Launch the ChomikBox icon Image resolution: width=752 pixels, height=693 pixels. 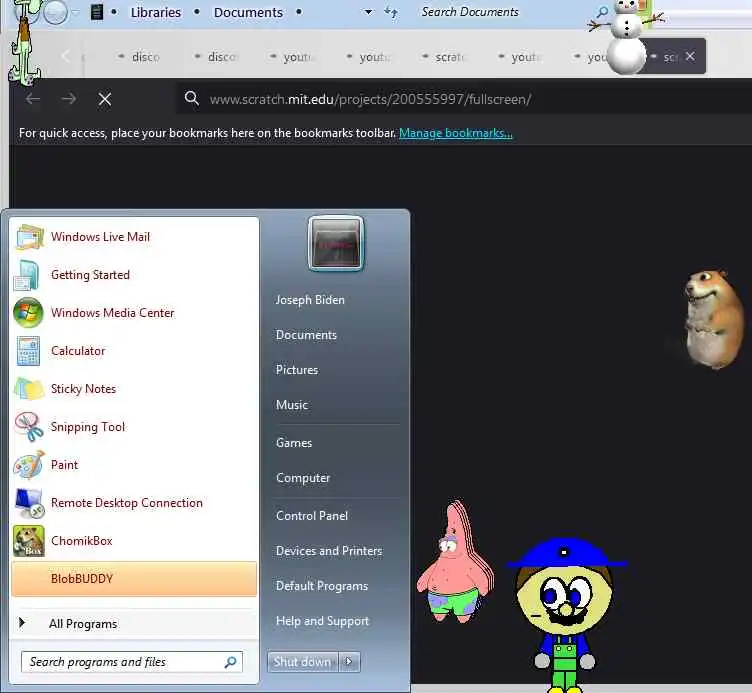(x=28, y=540)
